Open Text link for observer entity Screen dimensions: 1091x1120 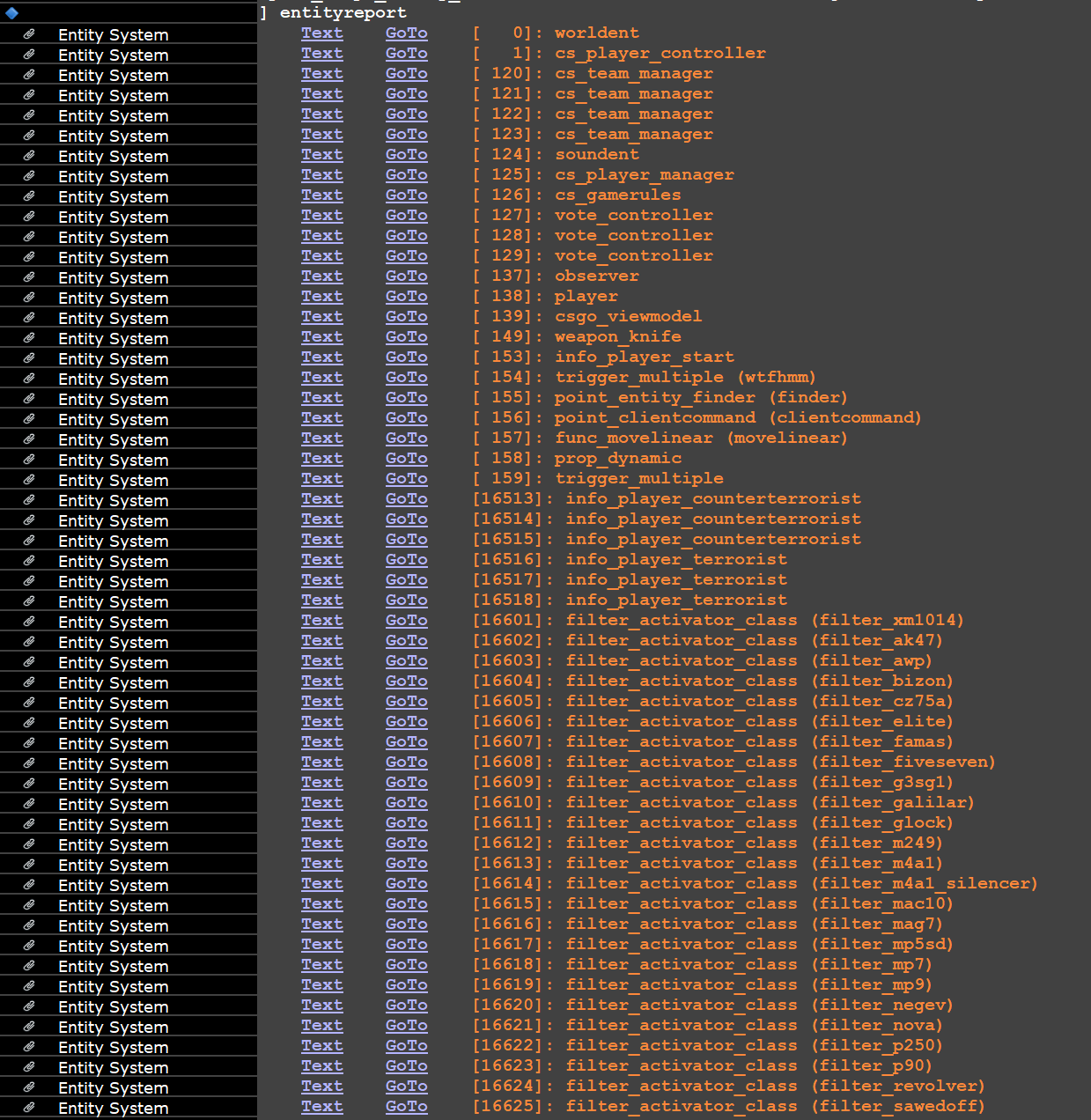click(321, 276)
